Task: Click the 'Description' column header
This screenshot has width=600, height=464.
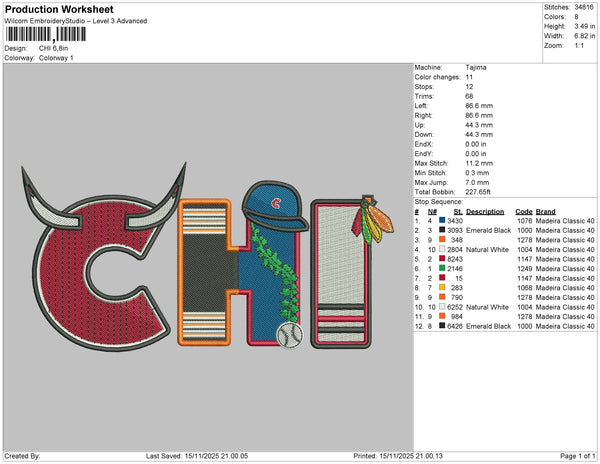Action: pos(485,212)
